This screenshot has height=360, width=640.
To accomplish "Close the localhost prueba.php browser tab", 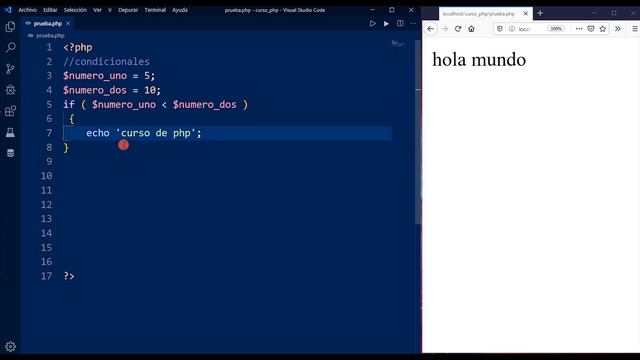I will [526, 13].
